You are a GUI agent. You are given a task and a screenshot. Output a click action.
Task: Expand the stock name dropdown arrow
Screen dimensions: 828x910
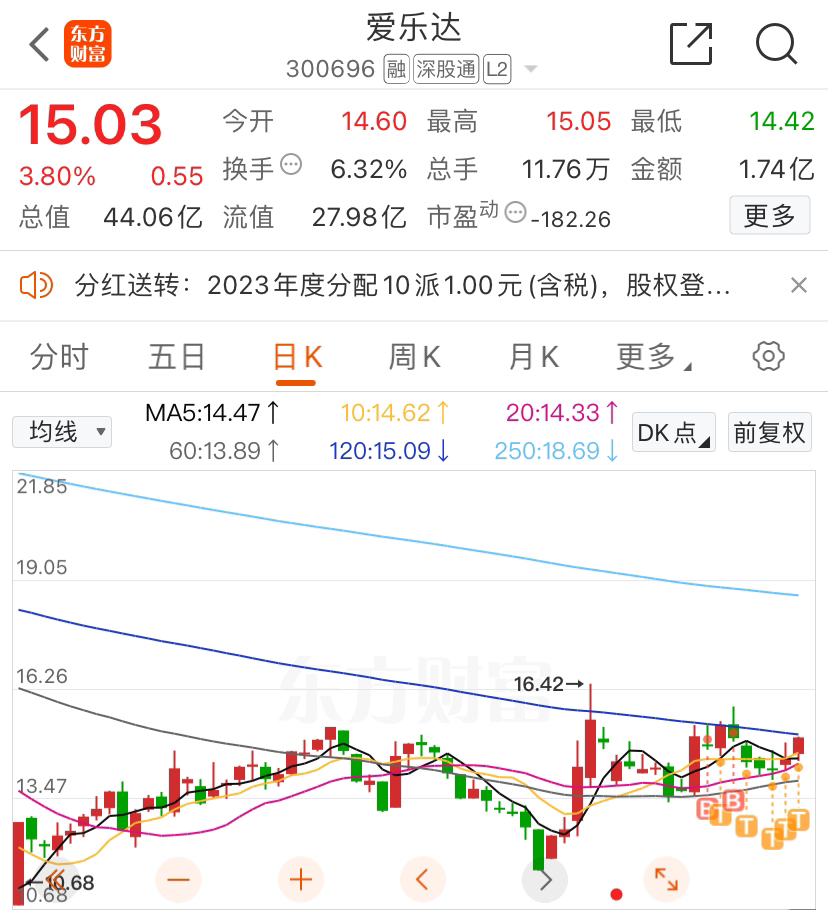[530, 69]
